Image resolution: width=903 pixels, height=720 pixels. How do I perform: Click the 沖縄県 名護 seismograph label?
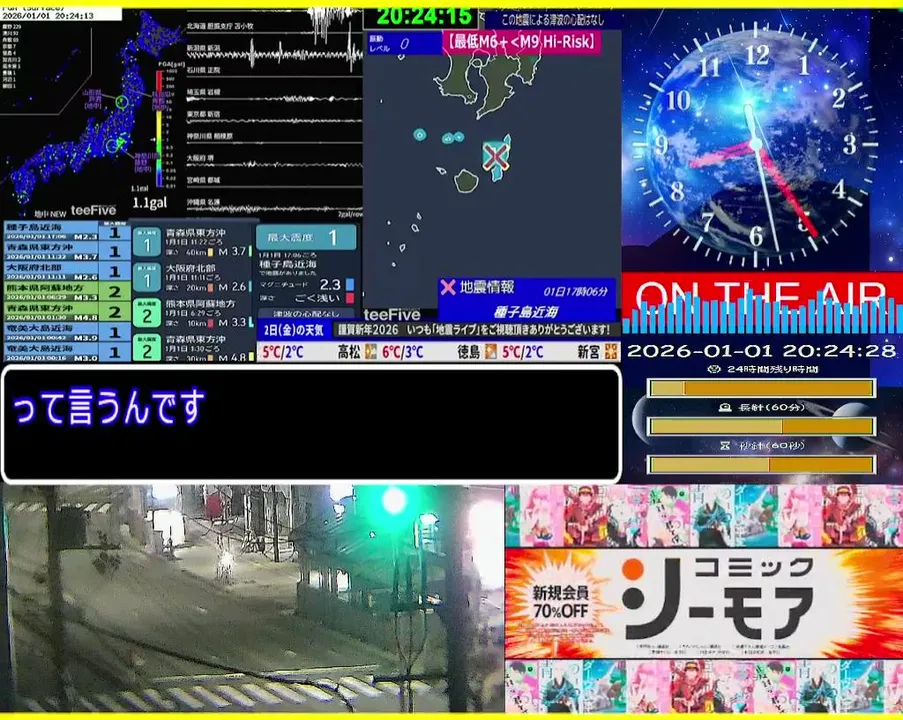click(203, 202)
